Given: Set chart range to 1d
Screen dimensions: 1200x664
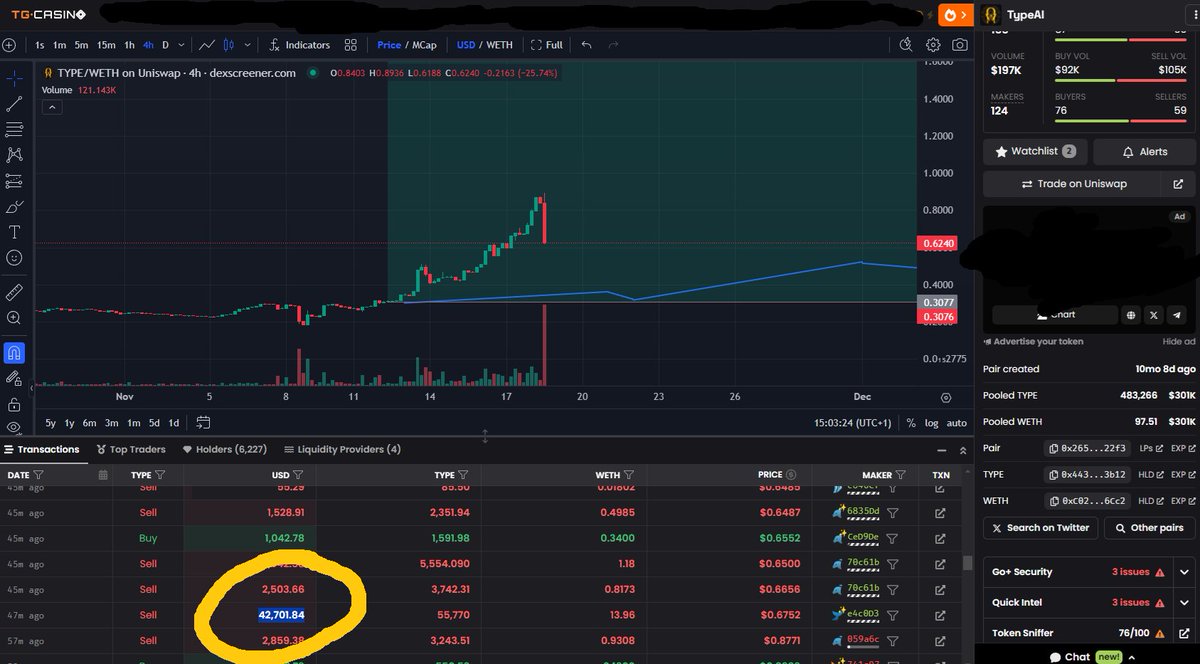Looking at the screenshot, I should (174, 423).
